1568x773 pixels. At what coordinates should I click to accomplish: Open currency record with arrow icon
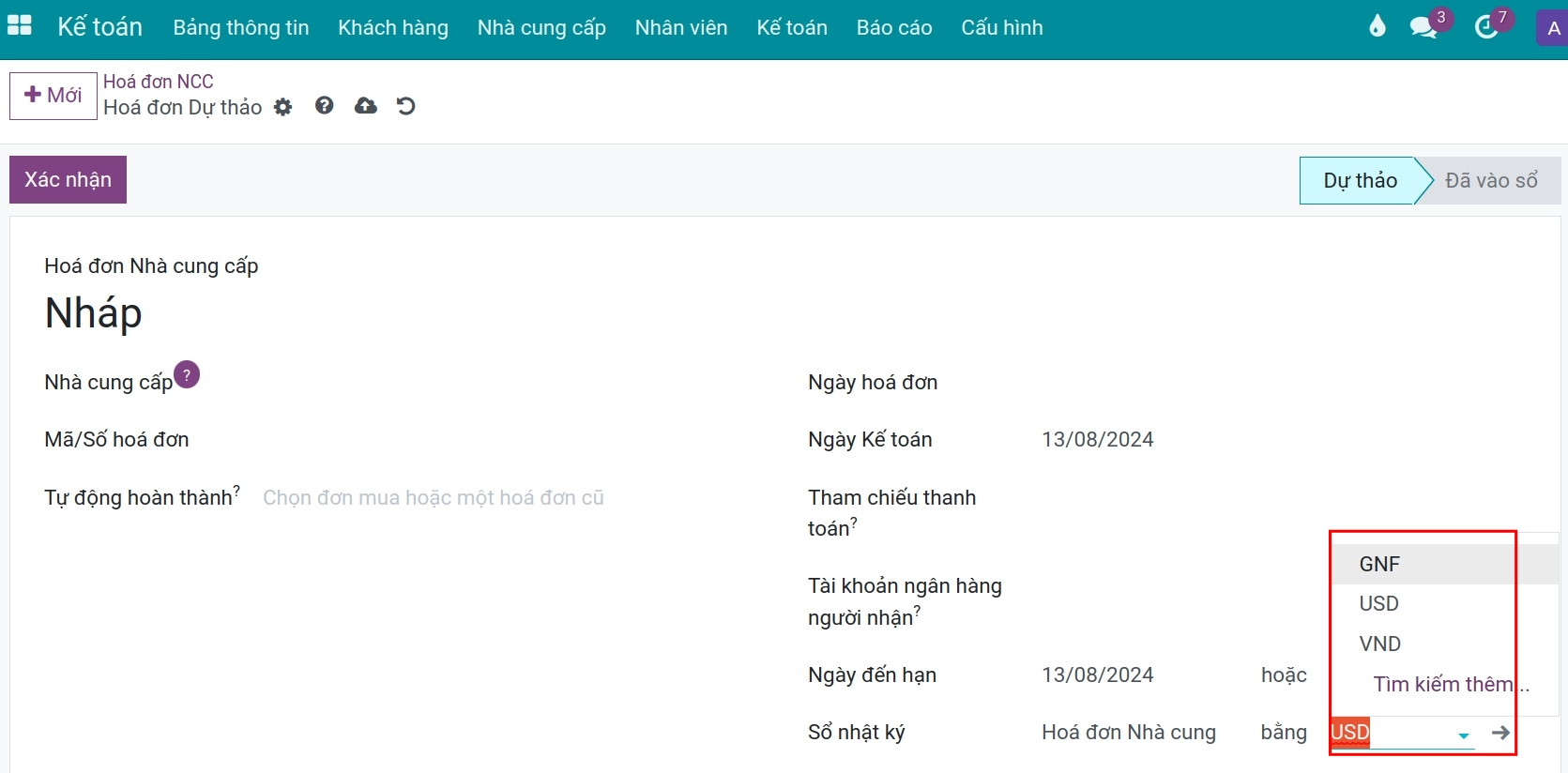point(1500,733)
